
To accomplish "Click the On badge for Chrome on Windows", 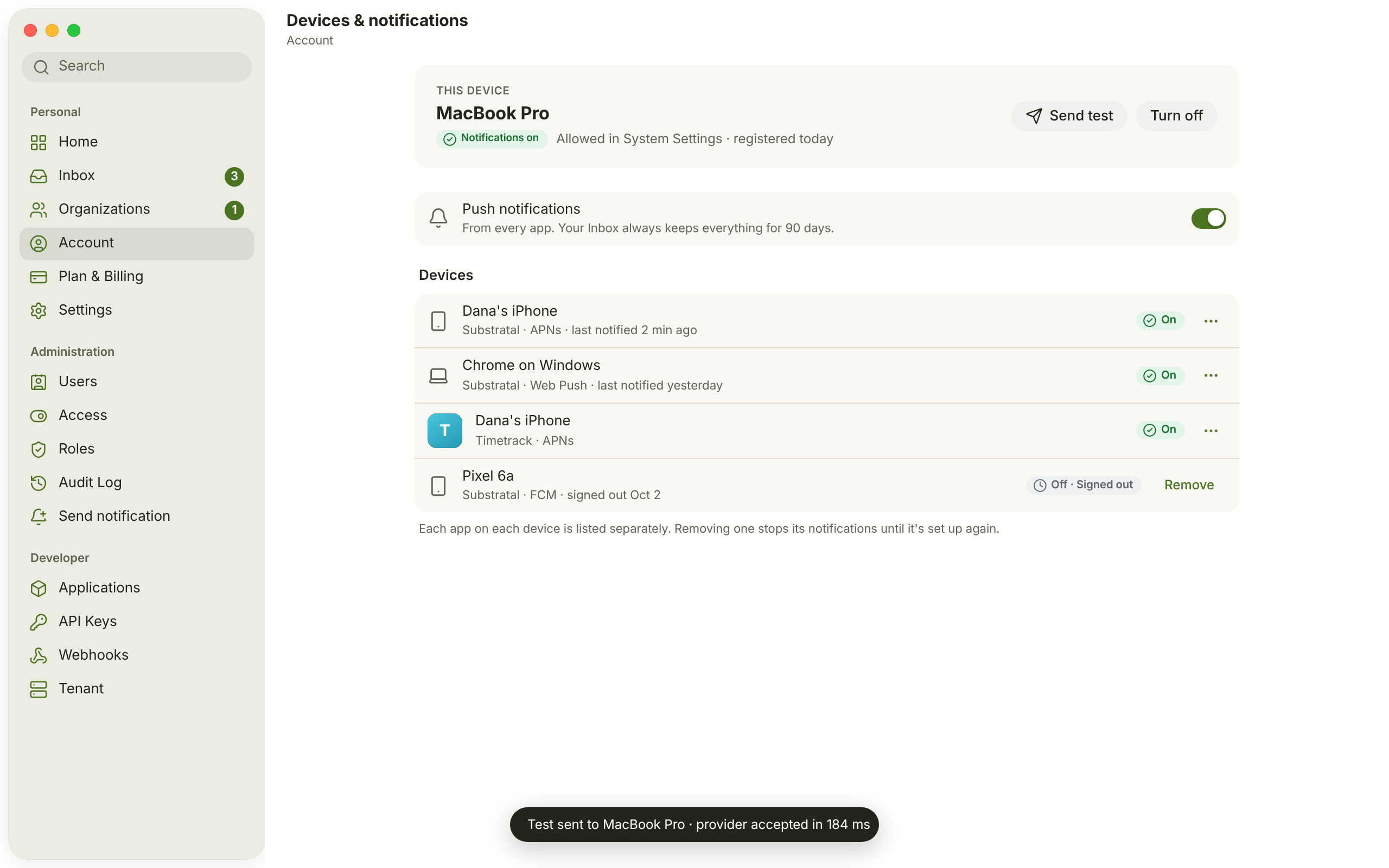I will (x=1160, y=375).
